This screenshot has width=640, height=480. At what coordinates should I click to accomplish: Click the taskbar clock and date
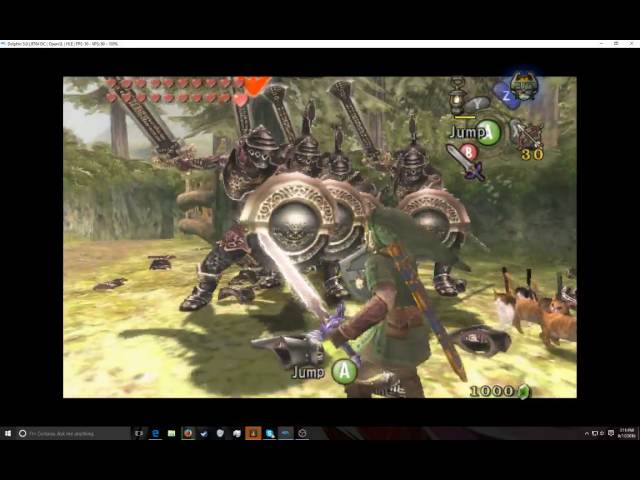click(x=626, y=433)
